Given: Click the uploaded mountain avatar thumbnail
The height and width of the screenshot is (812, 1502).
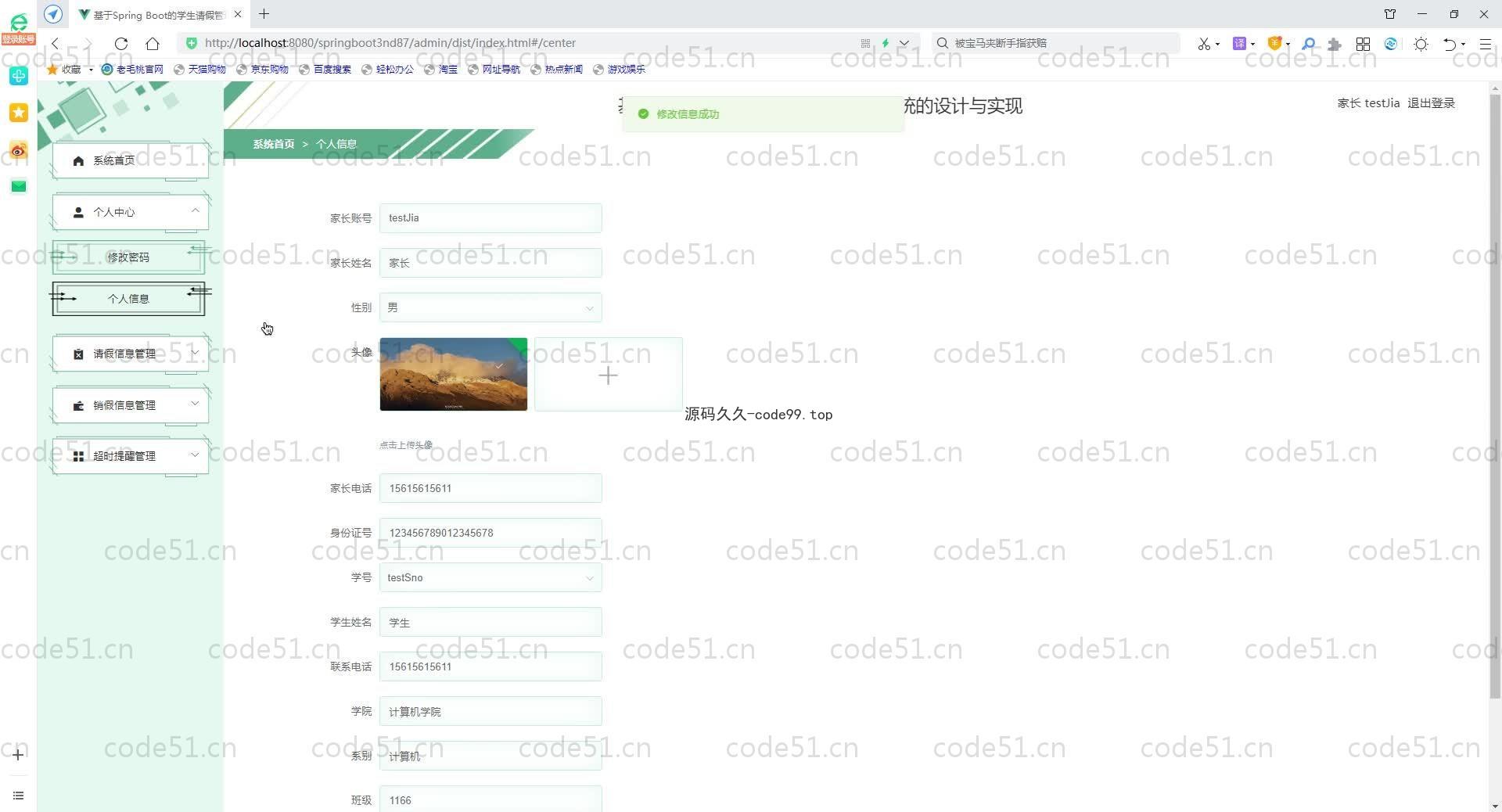Looking at the screenshot, I should click(x=453, y=375).
